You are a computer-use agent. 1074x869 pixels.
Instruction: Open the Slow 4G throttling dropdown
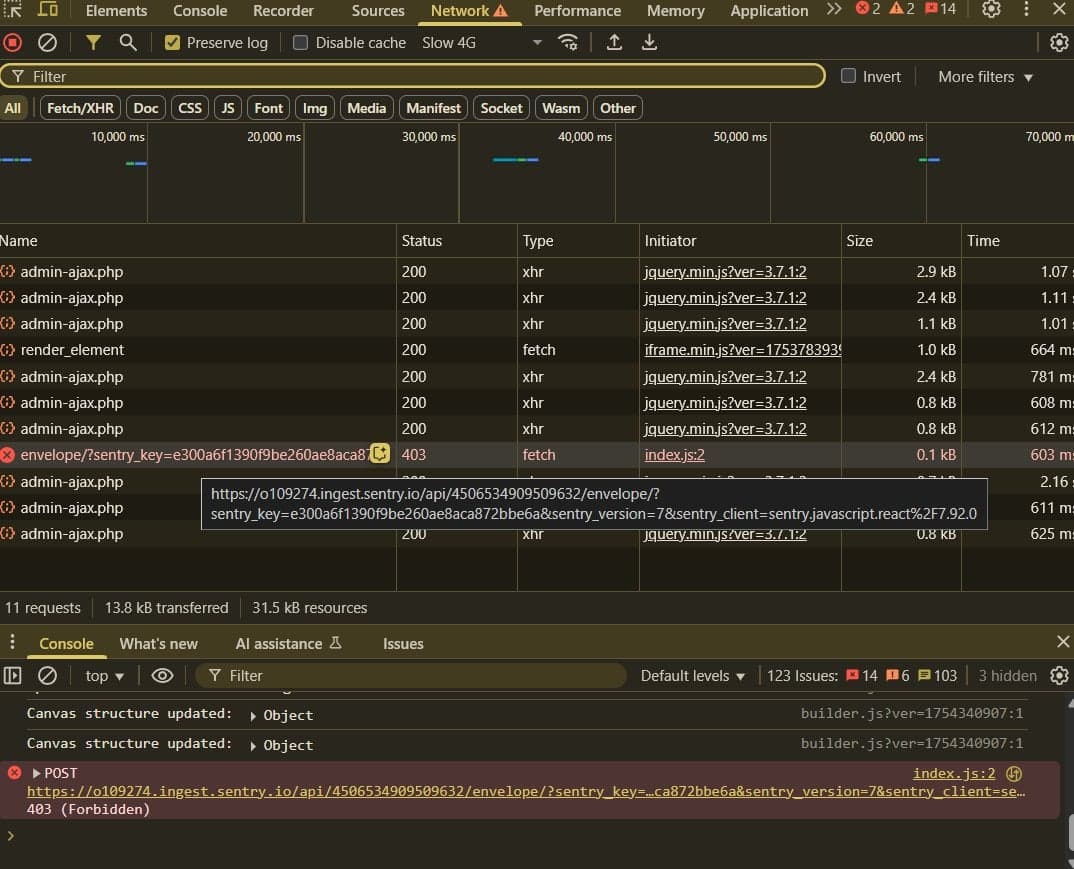[482, 42]
